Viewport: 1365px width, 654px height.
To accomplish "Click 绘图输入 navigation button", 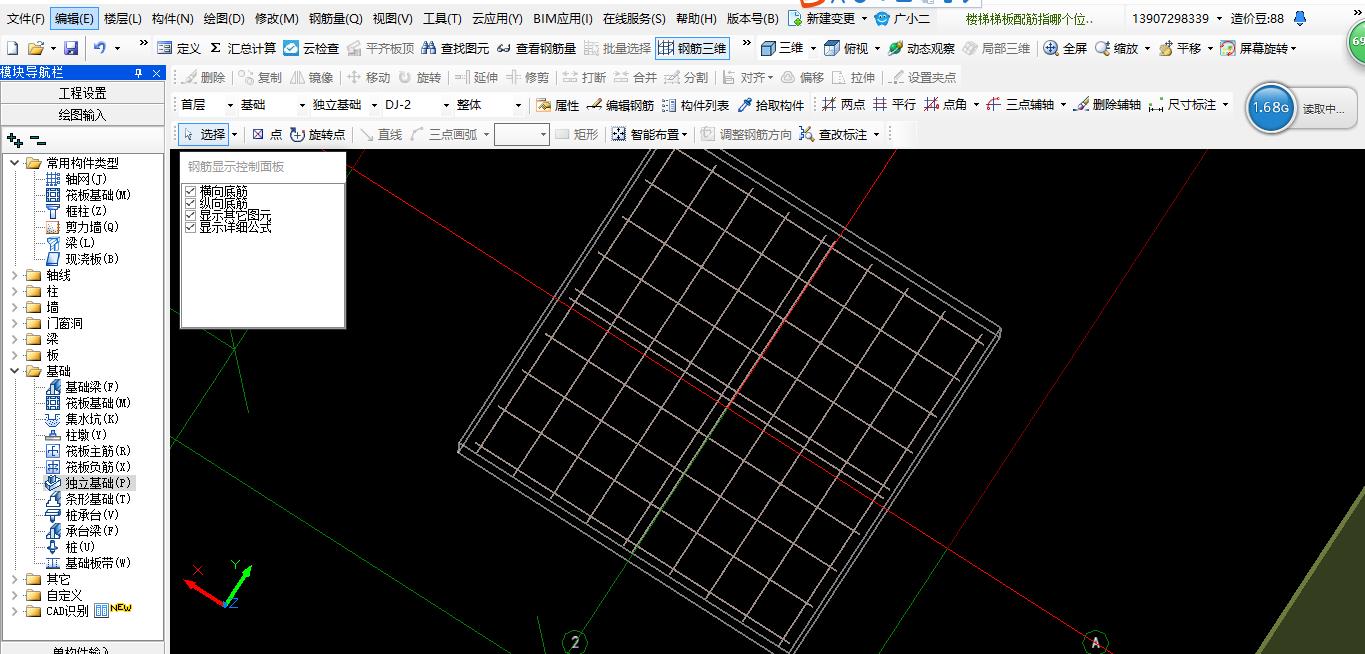I will click(x=82, y=115).
